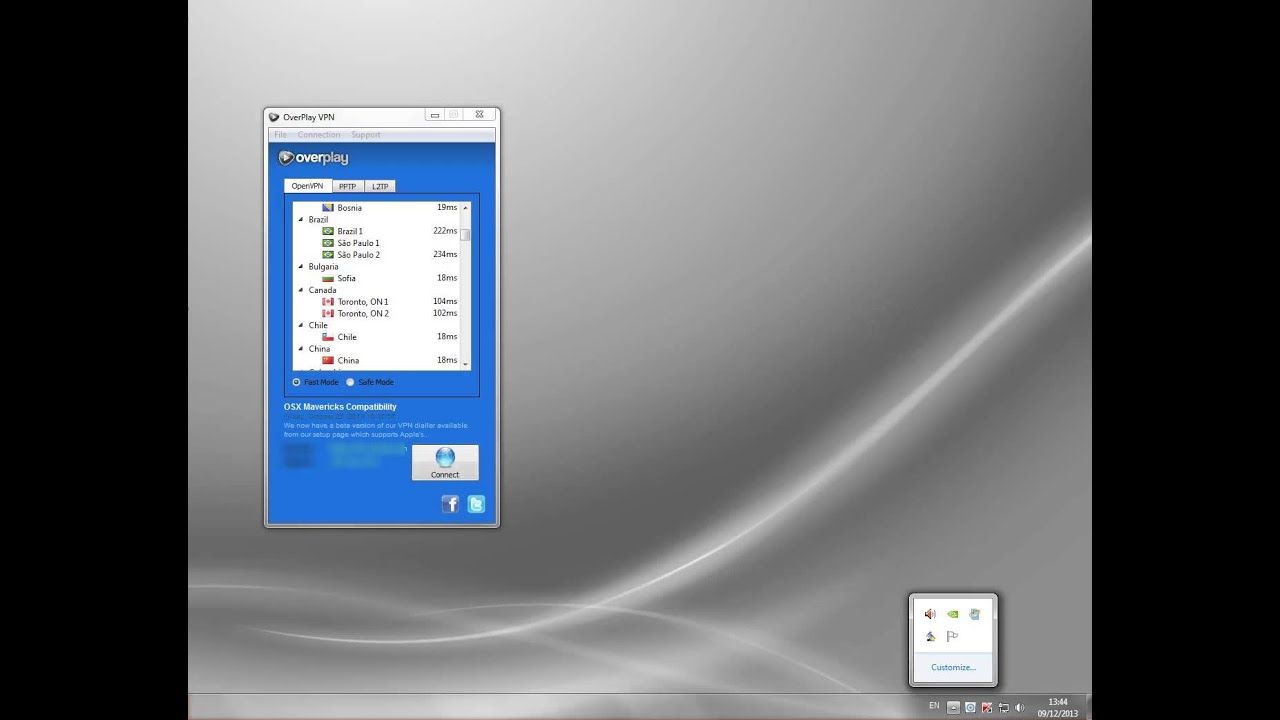
Task: Click the server list scrollbar thumb
Action: [x=465, y=235]
